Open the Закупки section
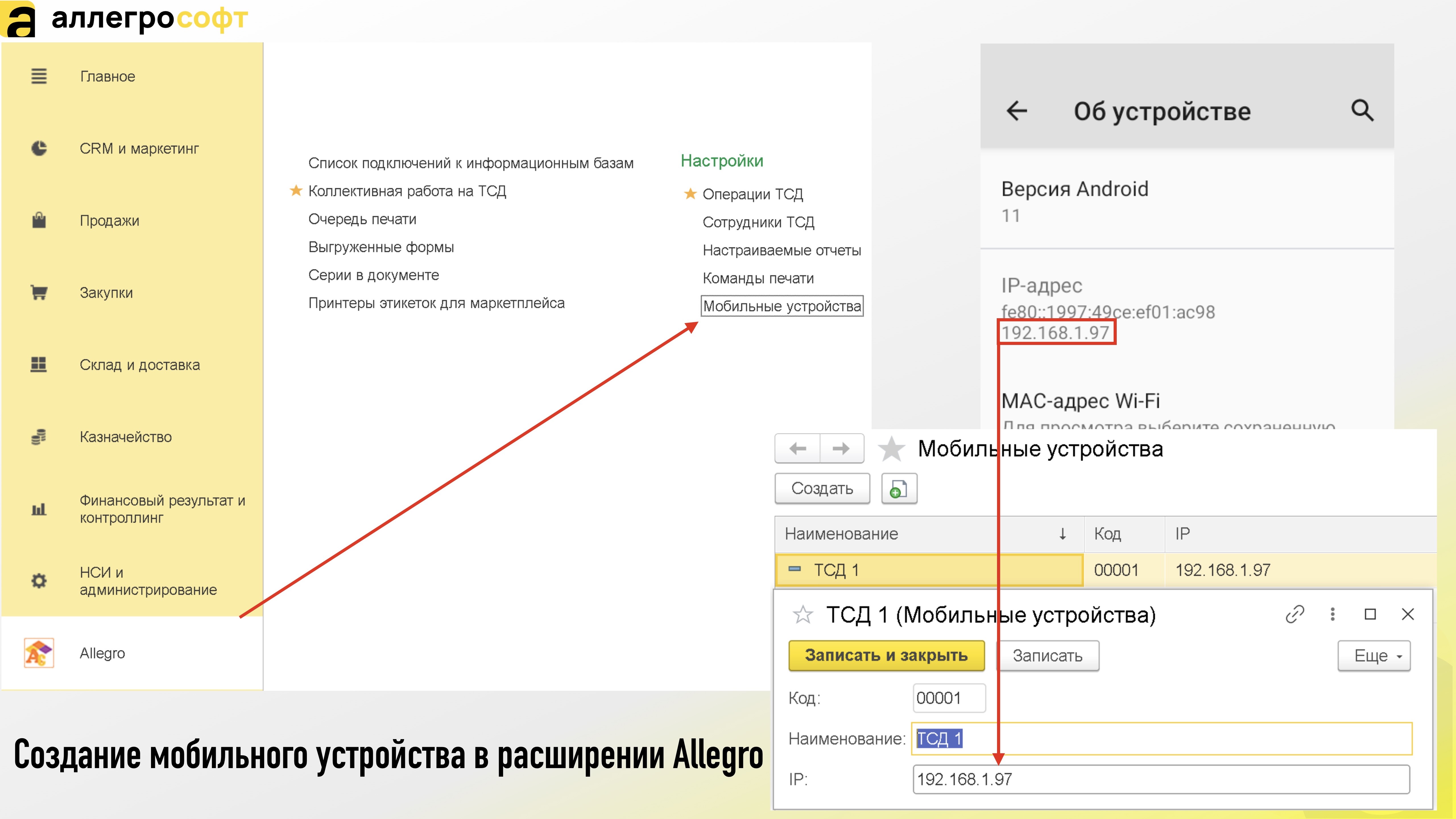Viewport: 1456px width, 819px height. [x=106, y=293]
